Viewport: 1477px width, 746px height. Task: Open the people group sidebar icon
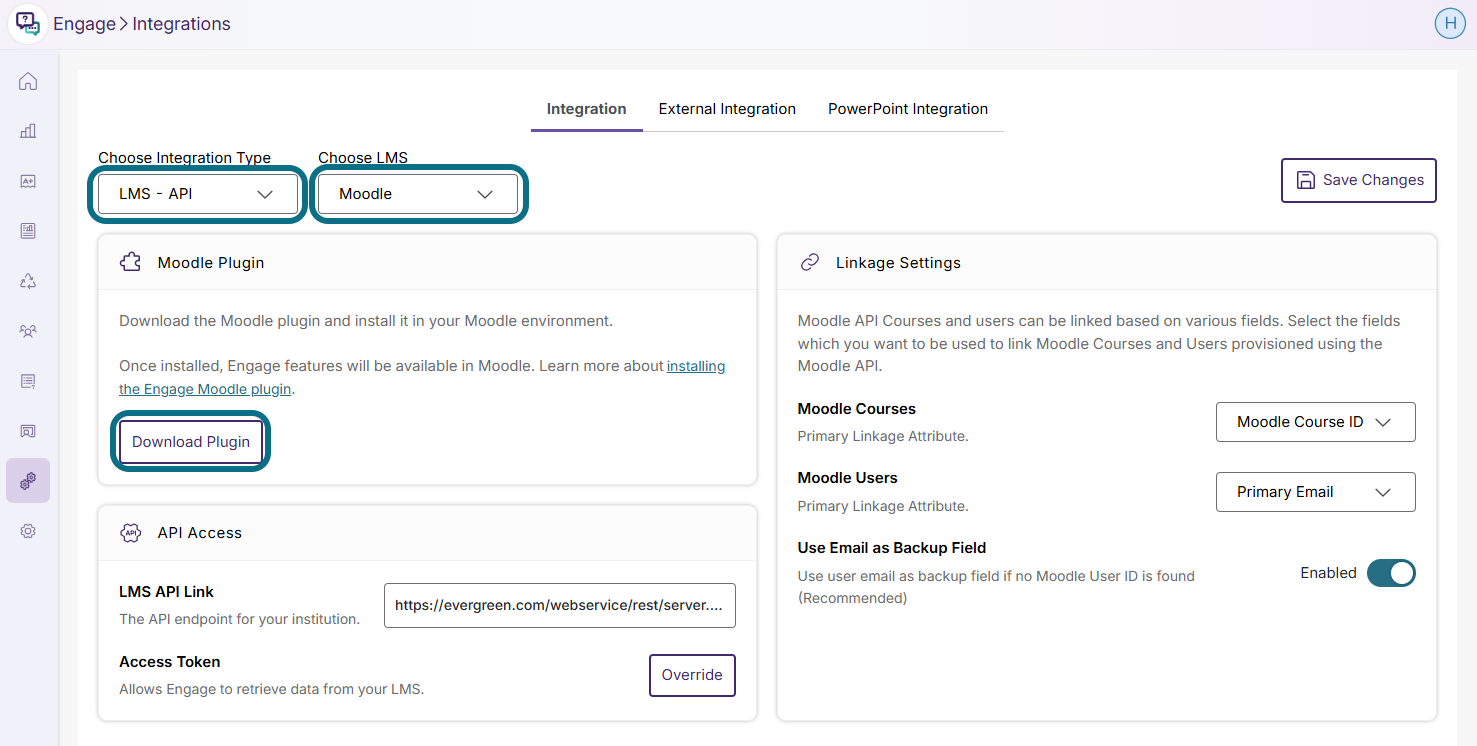point(28,331)
